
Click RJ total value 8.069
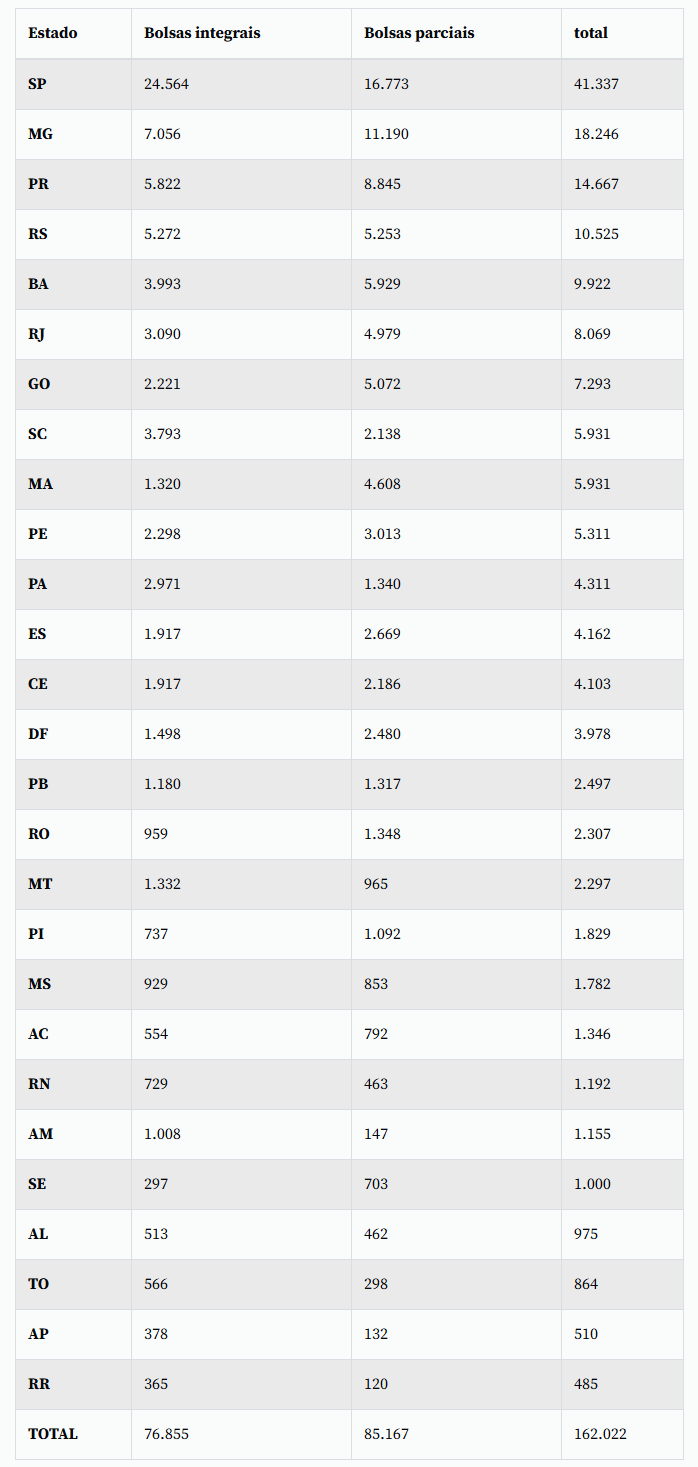(x=592, y=334)
